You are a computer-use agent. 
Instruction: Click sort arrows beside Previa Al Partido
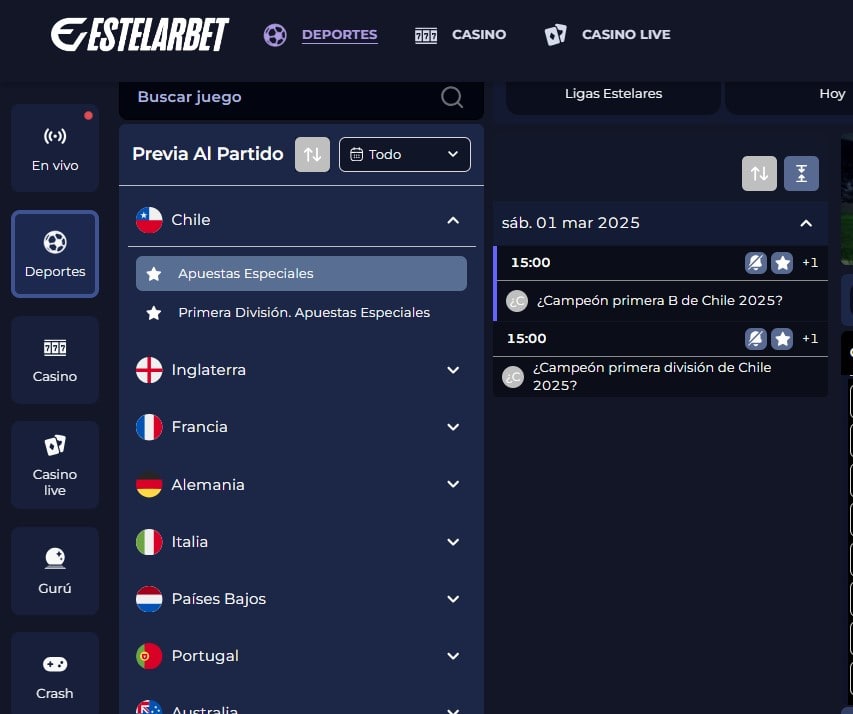coord(312,154)
